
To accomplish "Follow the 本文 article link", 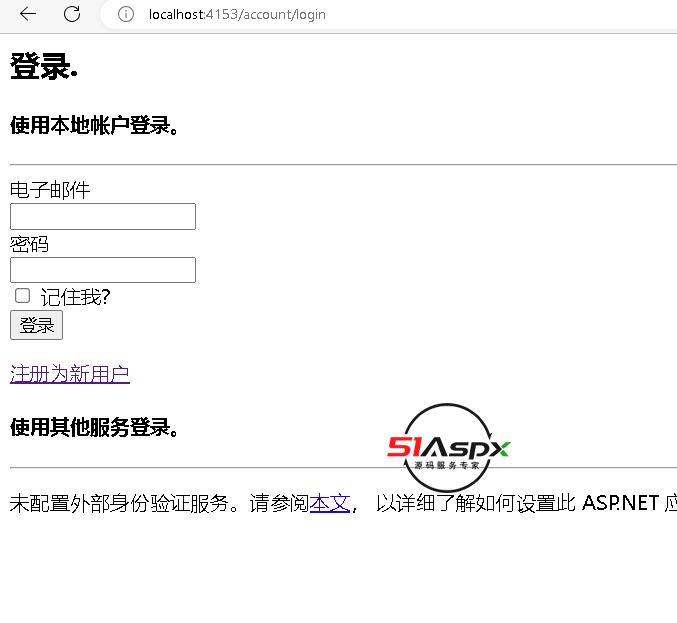I will tap(329, 503).
